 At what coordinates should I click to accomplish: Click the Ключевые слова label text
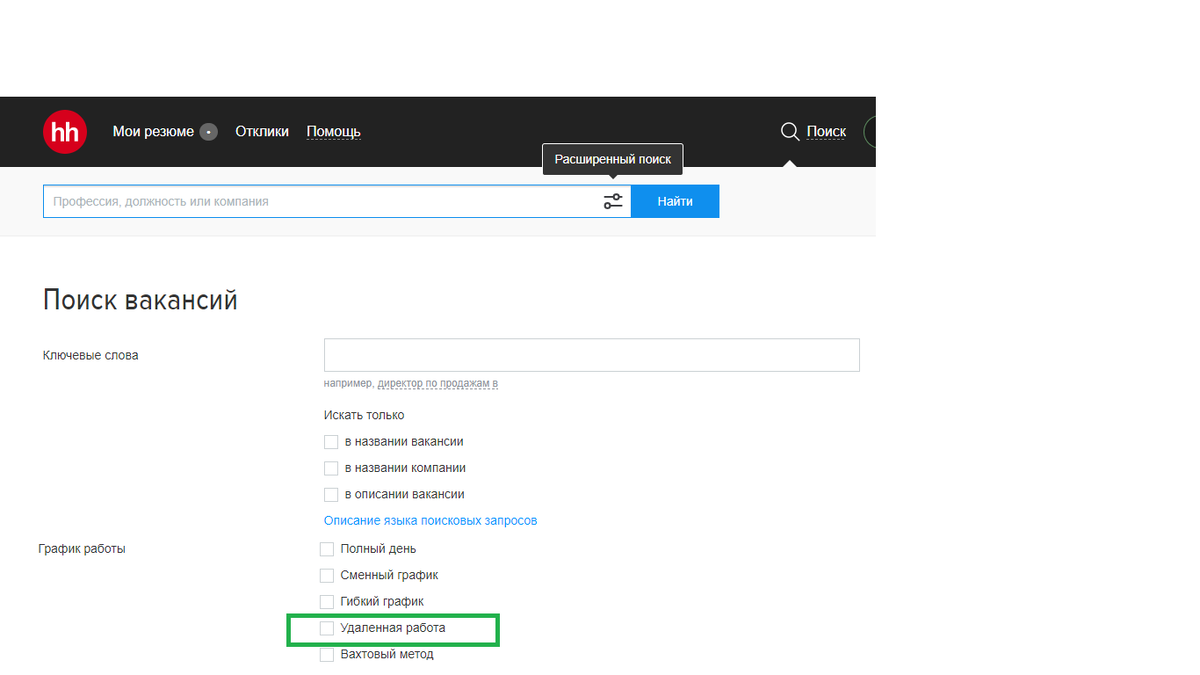[x=91, y=355]
